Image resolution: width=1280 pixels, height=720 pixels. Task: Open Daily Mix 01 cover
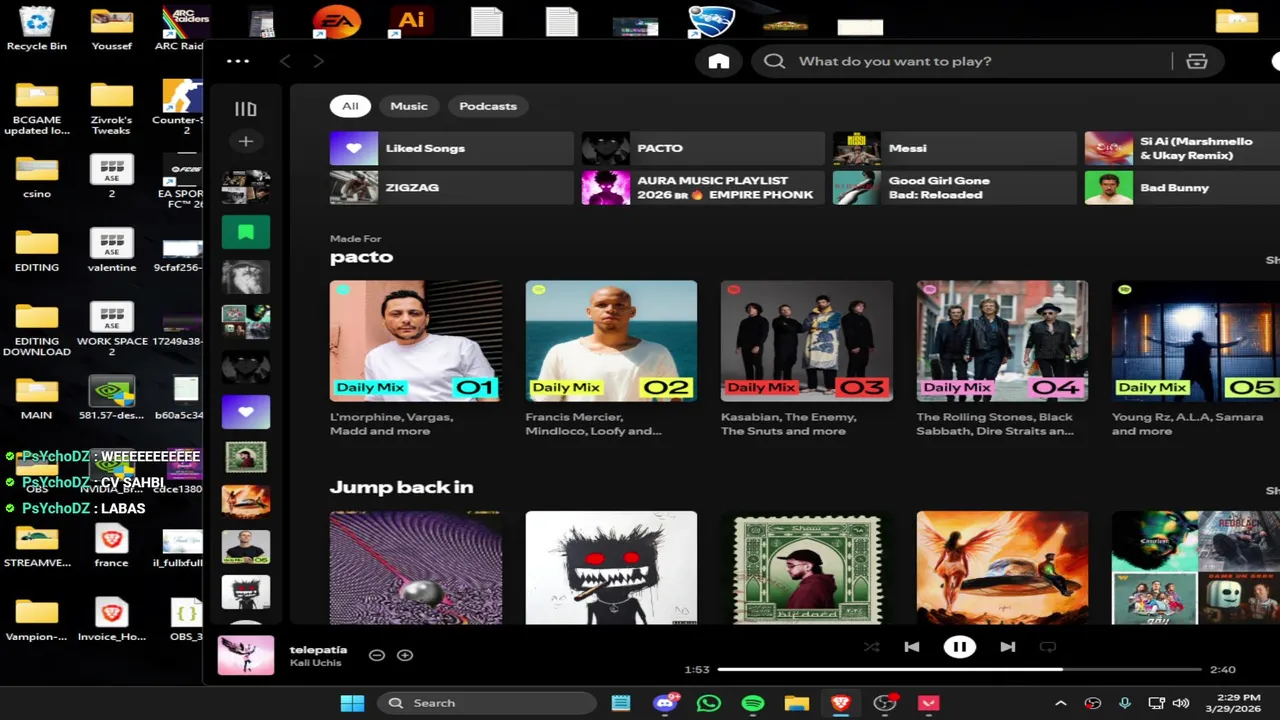(x=416, y=341)
